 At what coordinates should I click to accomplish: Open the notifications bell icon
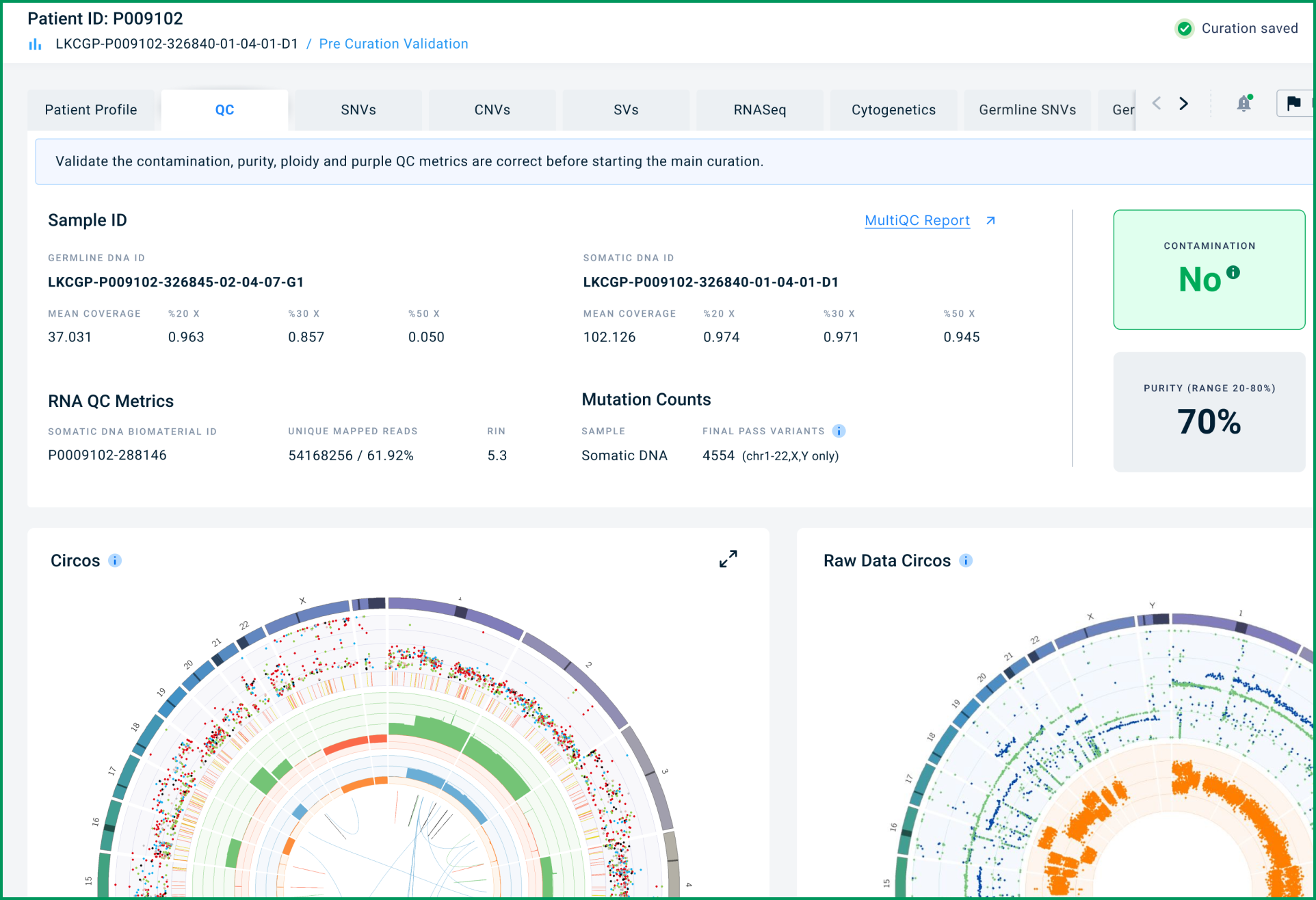1244,103
